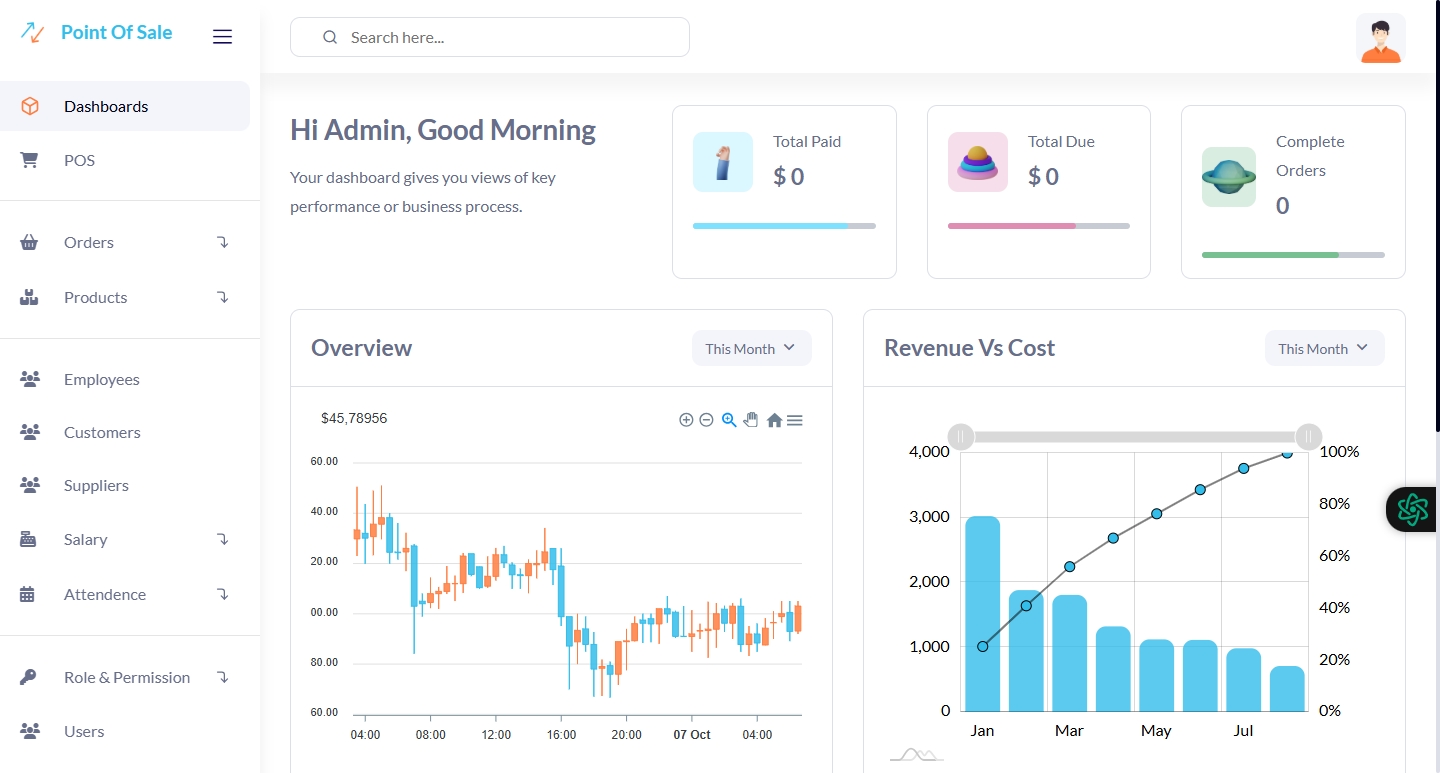Reset chart zoom with home icon
1440x773 pixels.
tap(774, 421)
